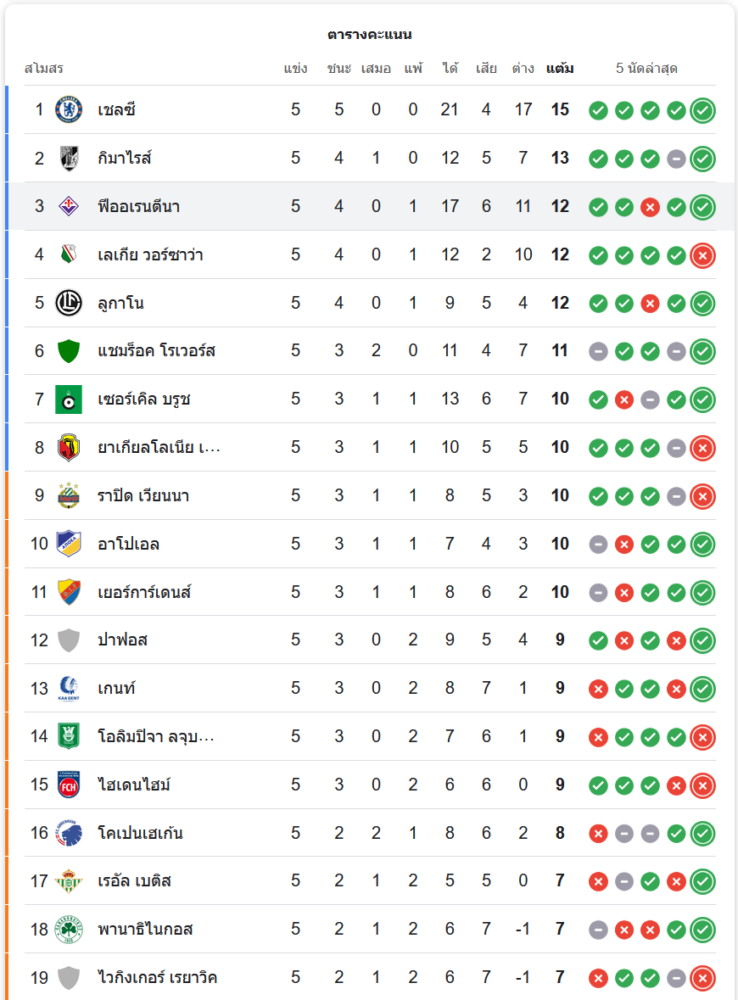738x1000 pixels.
Task: Click the FC Copenhagen club logo
Action: (x=69, y=833)
